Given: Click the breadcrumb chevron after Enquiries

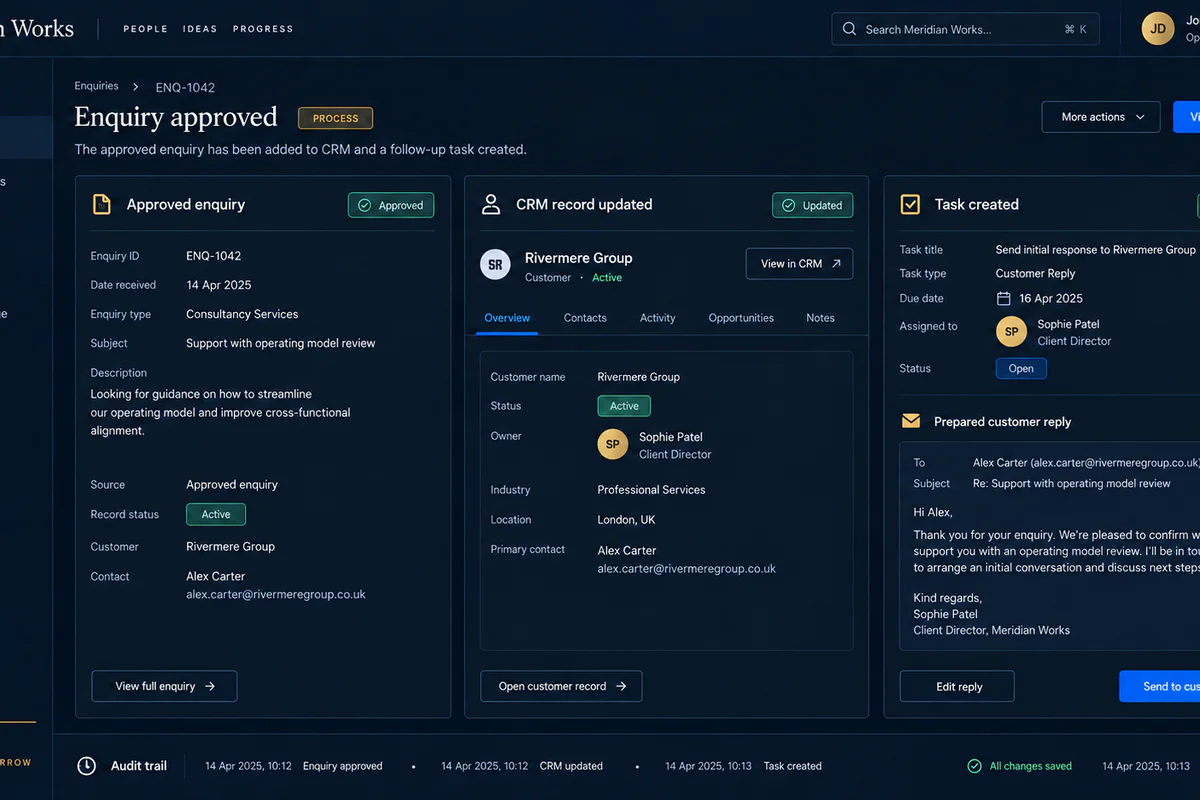Looking at the screenshot, I should (136, 87).
